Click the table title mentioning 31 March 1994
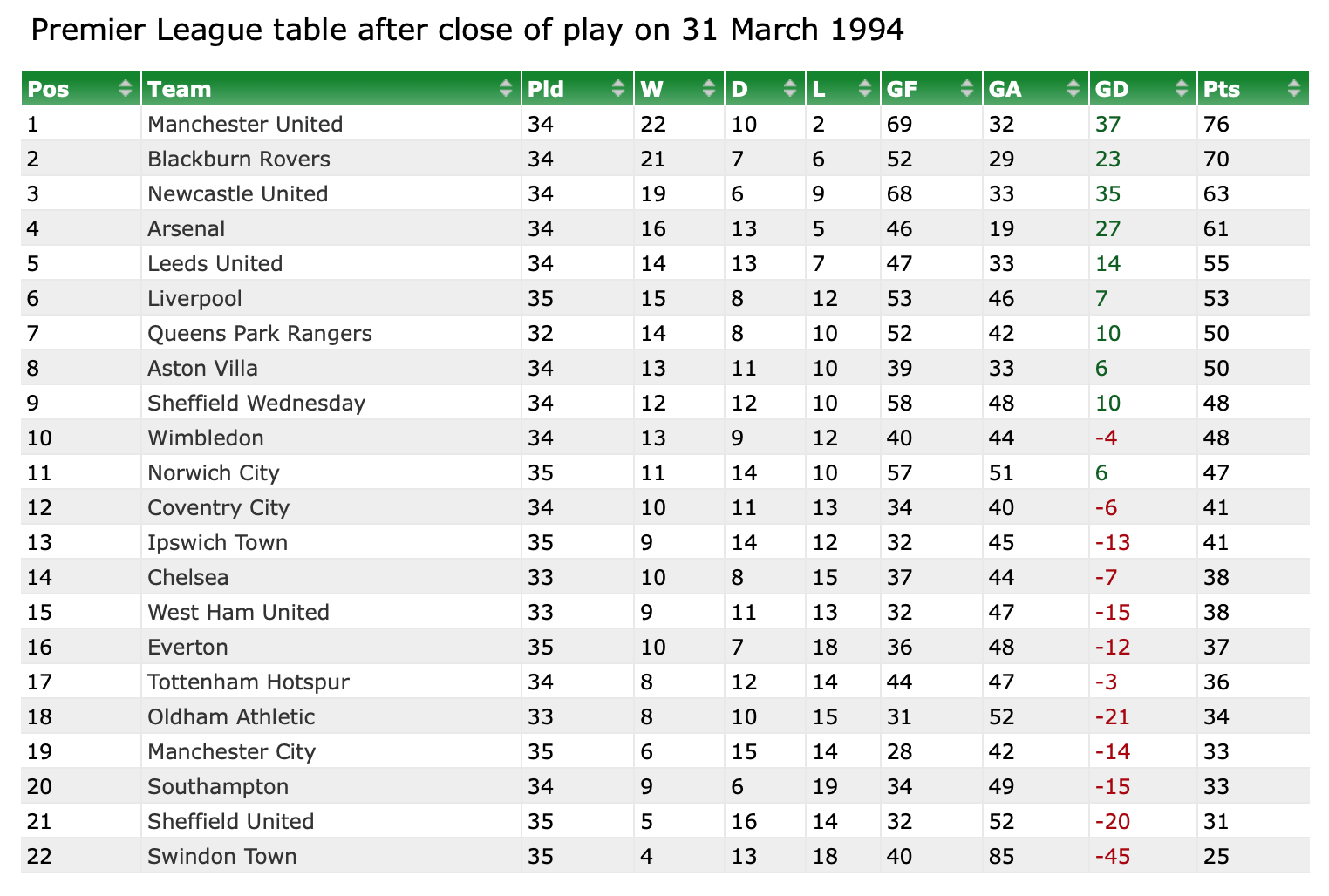Screen dimensions: 1329x896 pyautogui.click(x=467, y=30)
